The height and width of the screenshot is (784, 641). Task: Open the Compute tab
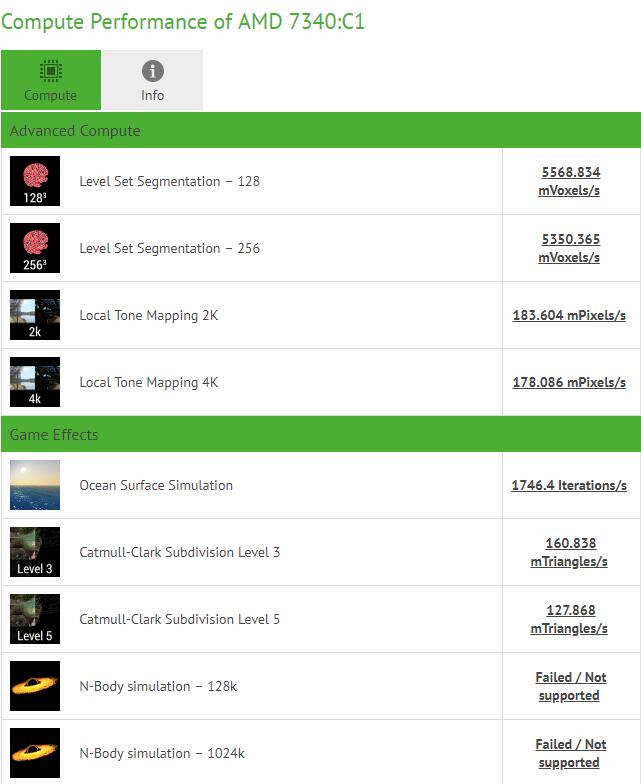(50, 80)
